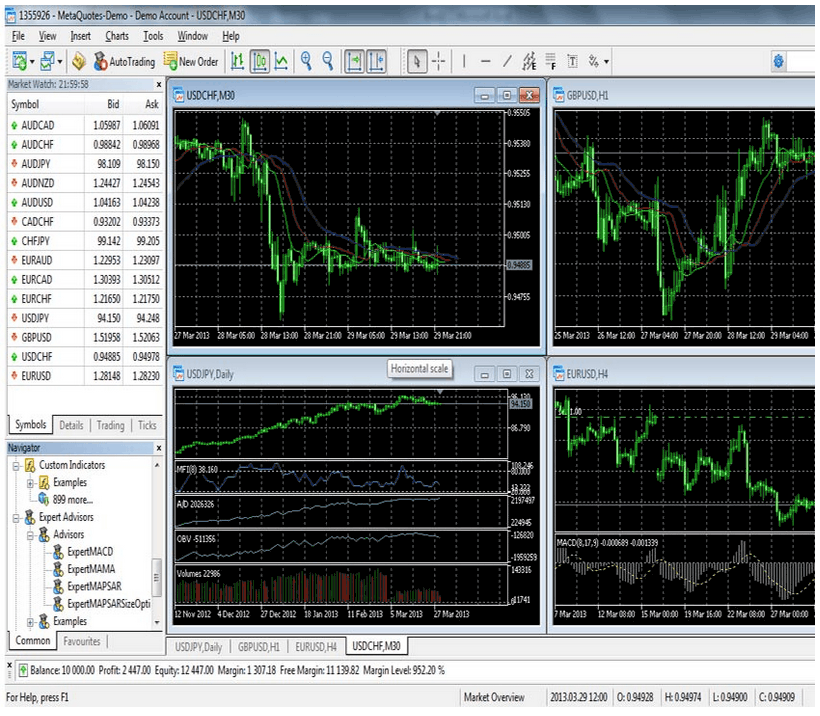Click Market Overview in the status bar
The width and height of the screenshot is (820, 716).
point(494,697)
